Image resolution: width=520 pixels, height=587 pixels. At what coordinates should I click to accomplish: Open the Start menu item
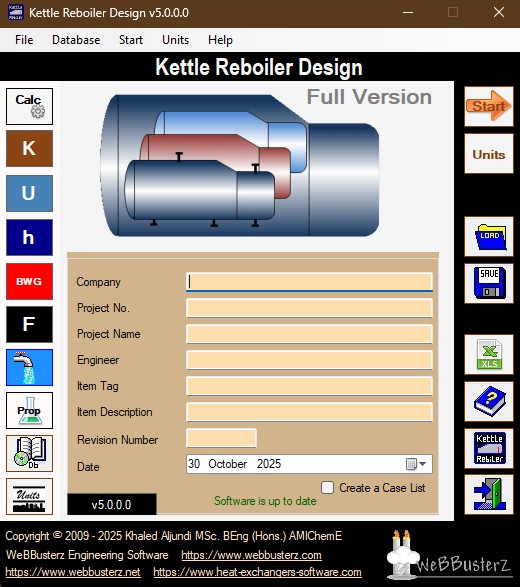(131, 40)
